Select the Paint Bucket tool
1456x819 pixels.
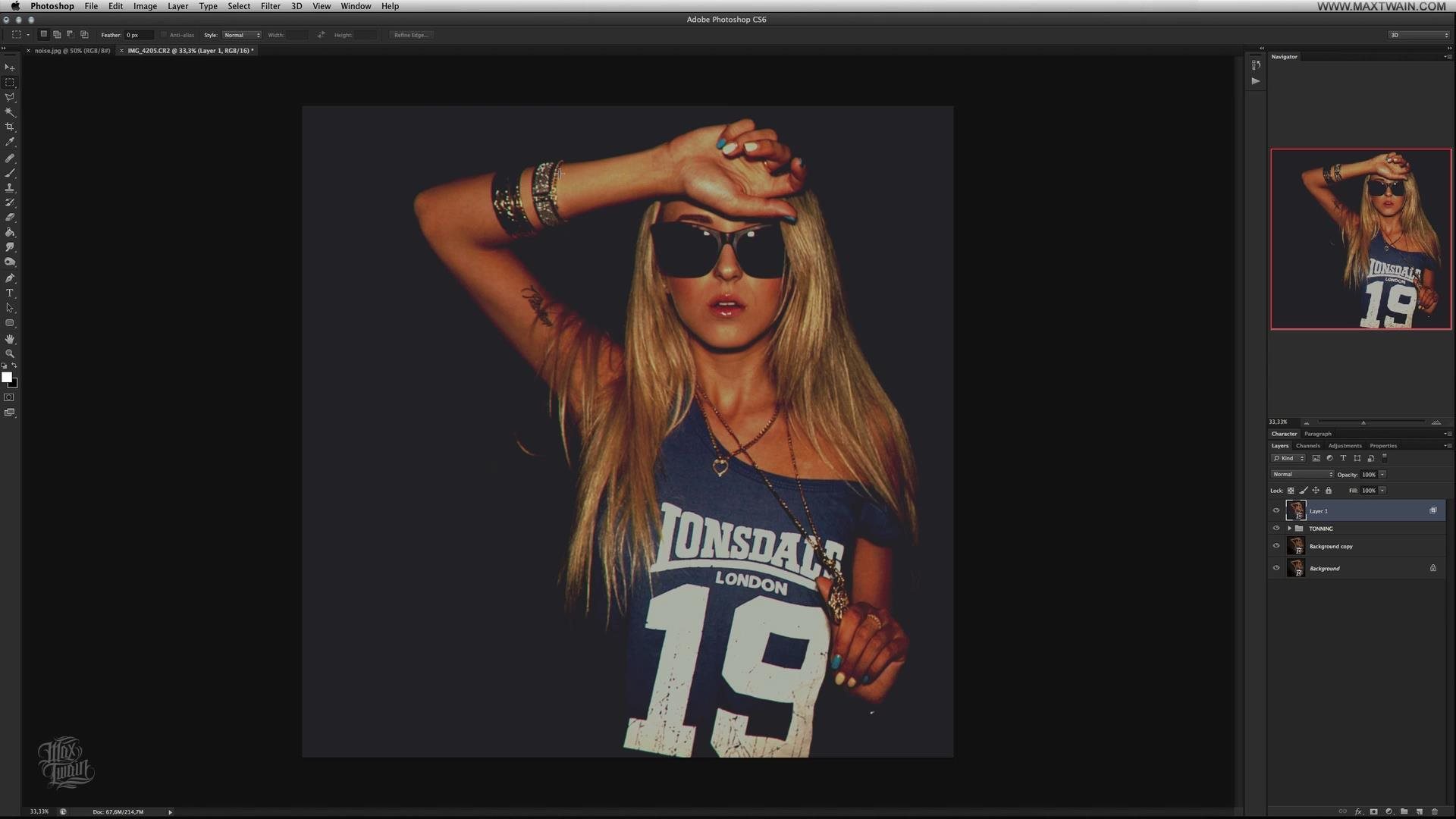pos(10,233)
